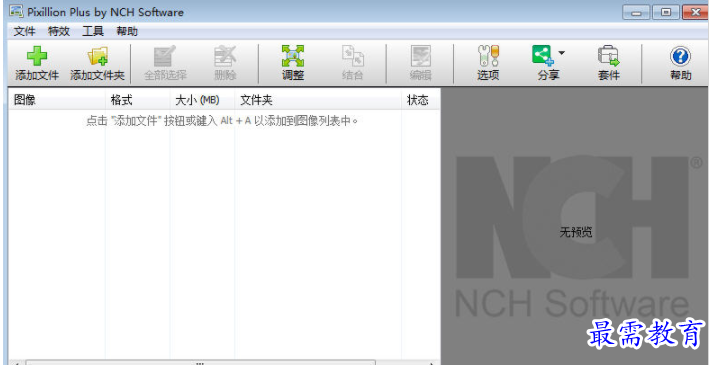Open the 文件 menu
The width and height of the screenshot is (711, 365).
(24, 31)
